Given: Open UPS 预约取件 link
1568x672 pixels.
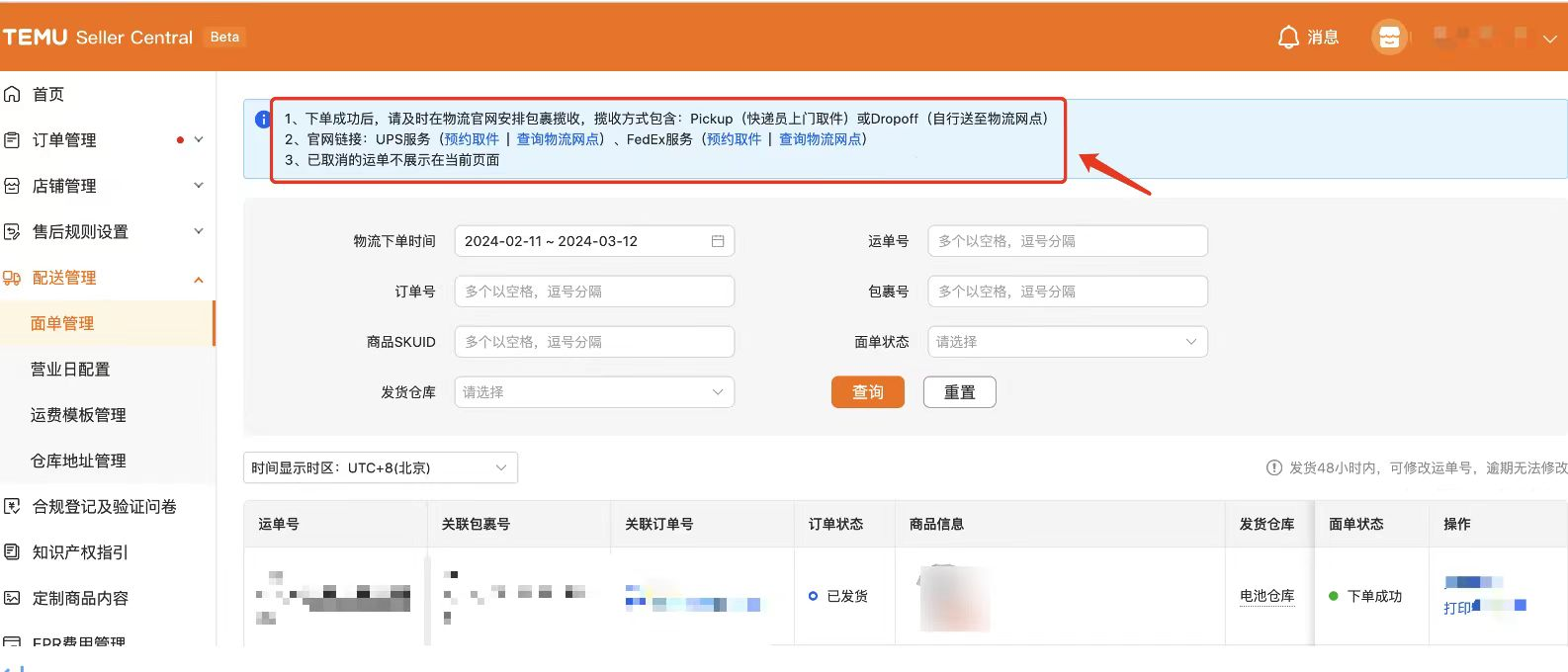Looking at the screenshot, I should [472, 139].
